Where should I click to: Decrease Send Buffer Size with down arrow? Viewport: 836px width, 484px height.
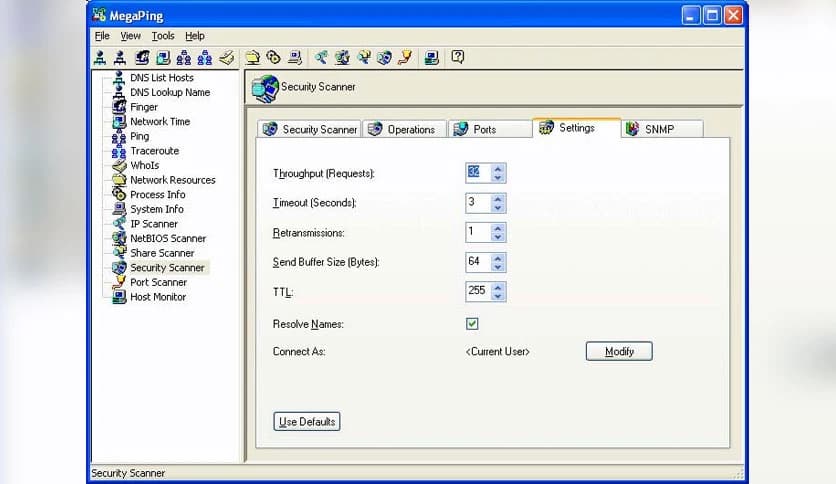pos(498,267)
